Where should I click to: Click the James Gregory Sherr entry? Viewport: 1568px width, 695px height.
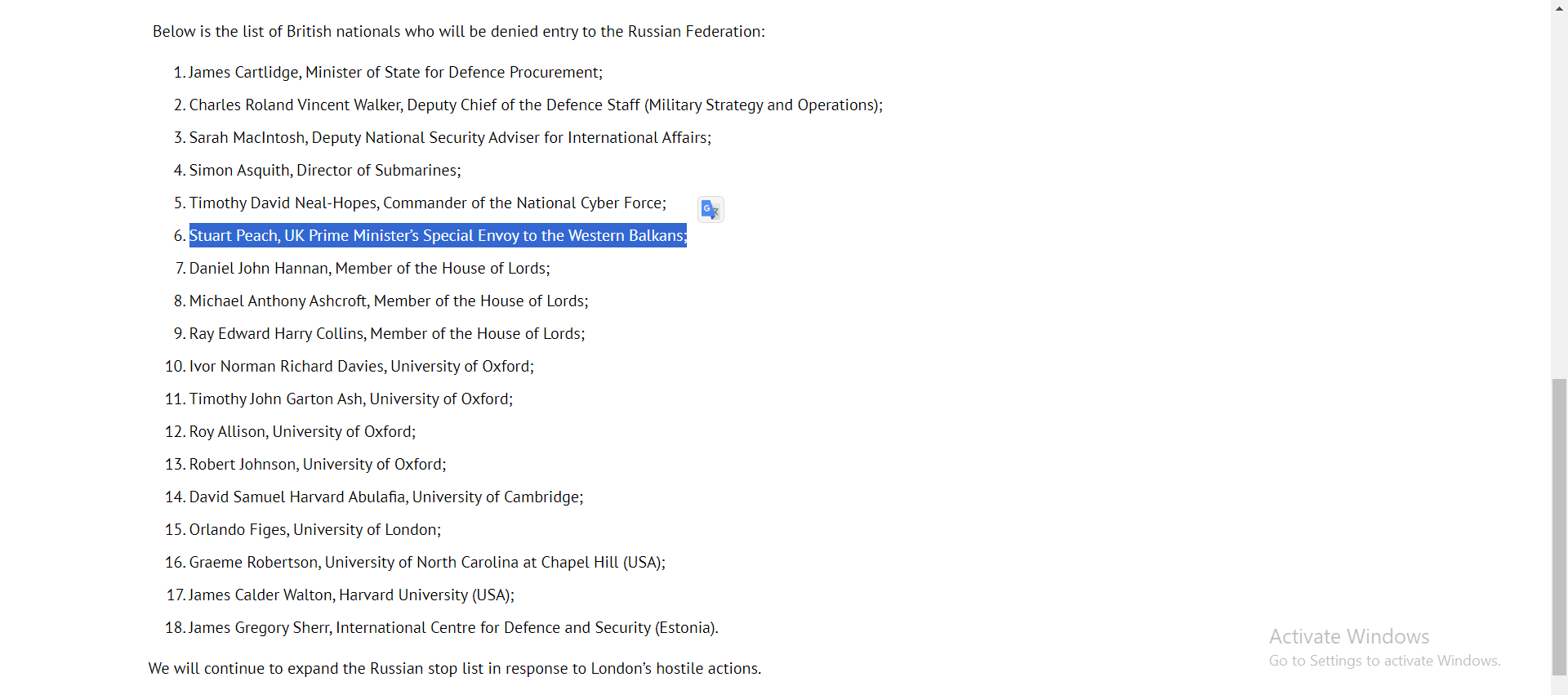pyautogui.click(x=453, y=628)
